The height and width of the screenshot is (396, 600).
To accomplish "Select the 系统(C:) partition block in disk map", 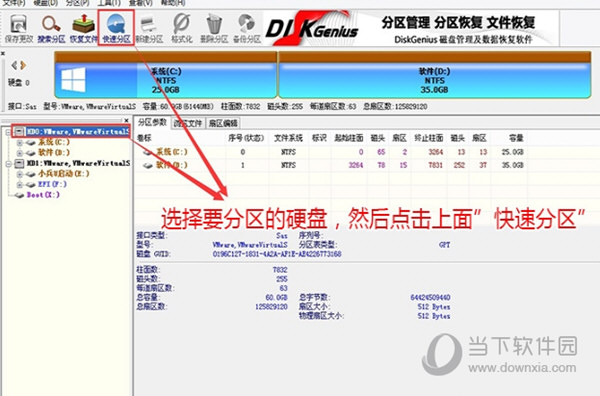I will pos(166,75).
